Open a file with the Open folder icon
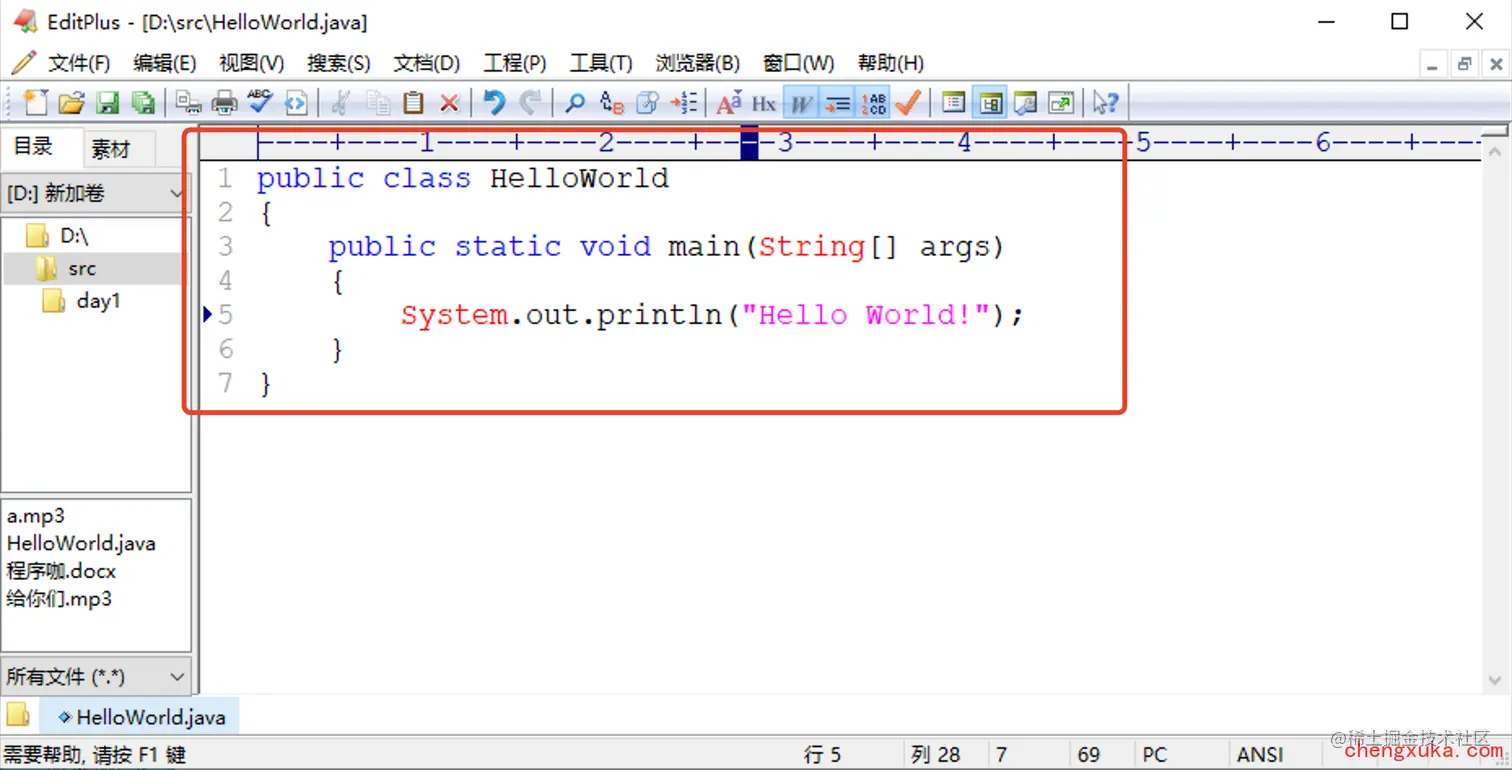 click(x=71, y=102)
